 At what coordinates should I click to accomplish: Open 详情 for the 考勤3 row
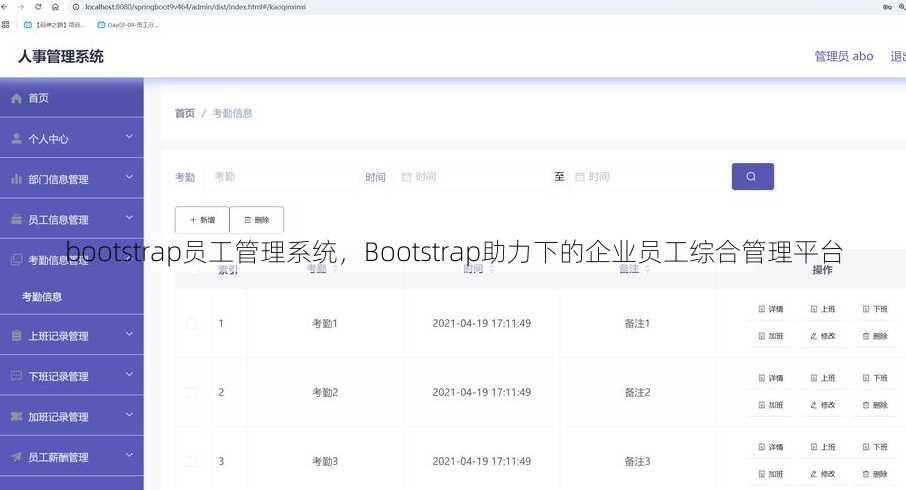(x=770, y=447)
